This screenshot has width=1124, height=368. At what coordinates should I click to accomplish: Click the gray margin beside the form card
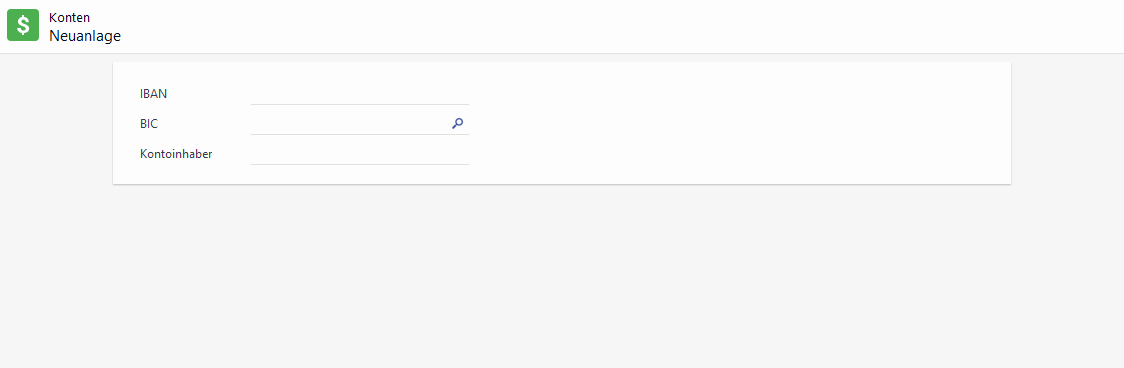coord(56,122)
